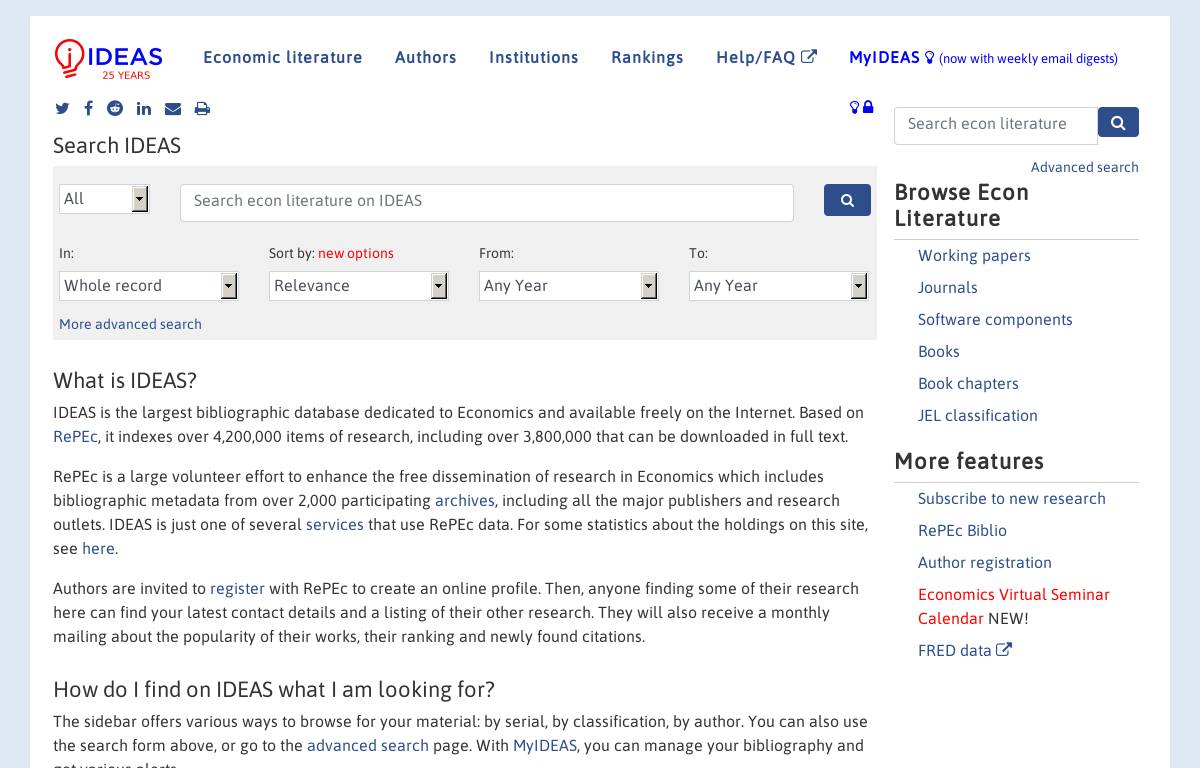Click the LinkedIn share icon
1200x768 pixels.
click(144, 109)
